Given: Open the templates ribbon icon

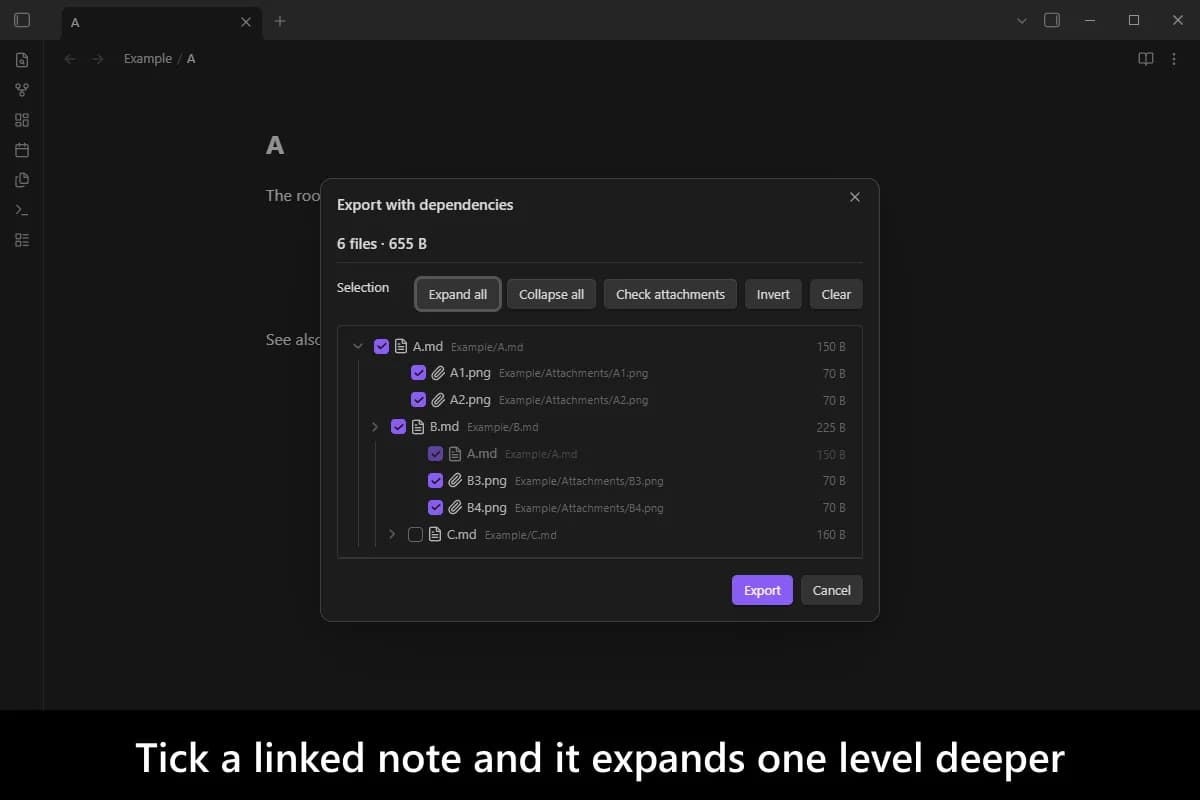Looking at the screenshot, I should [22, 180].
